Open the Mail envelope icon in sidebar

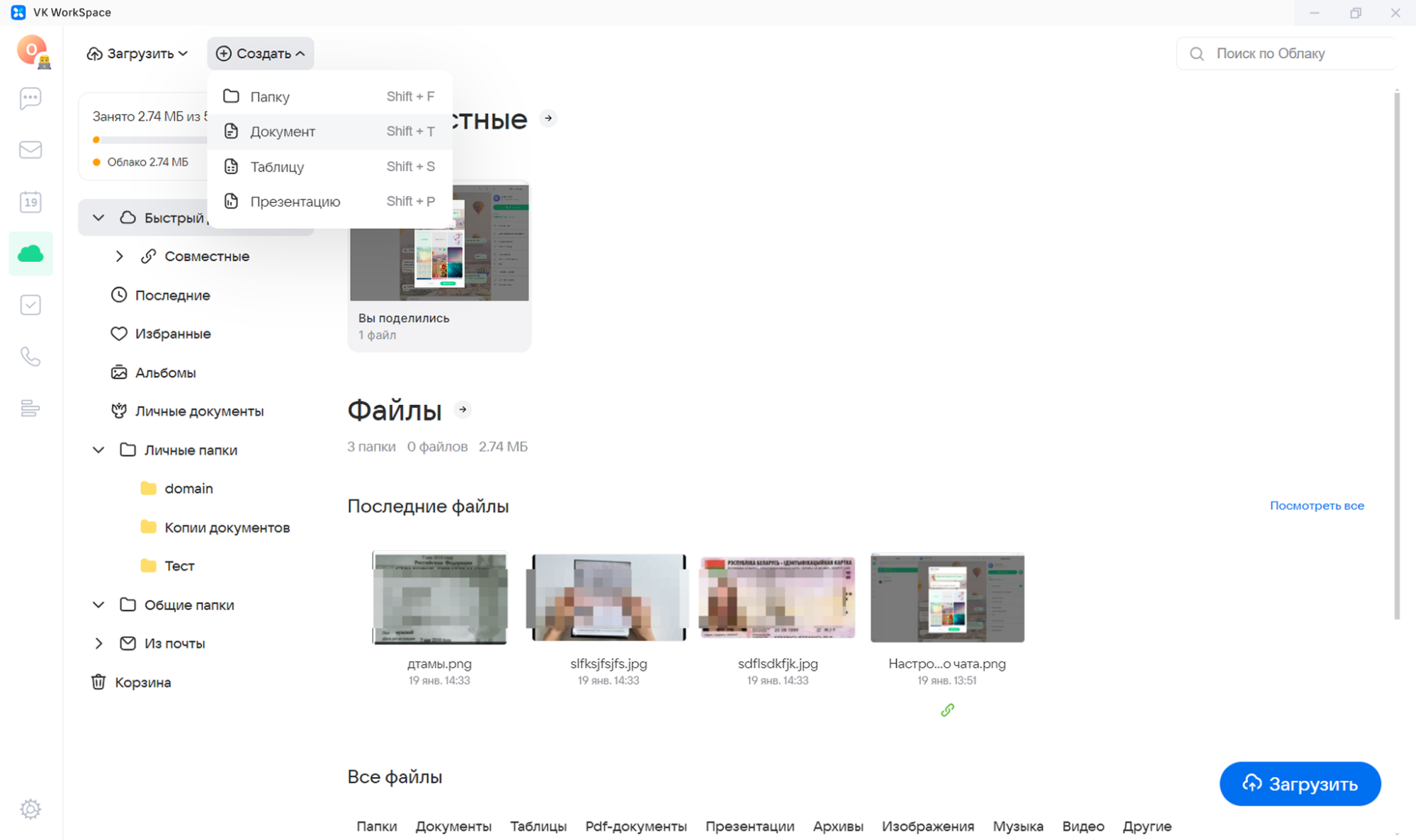point(30,149)
